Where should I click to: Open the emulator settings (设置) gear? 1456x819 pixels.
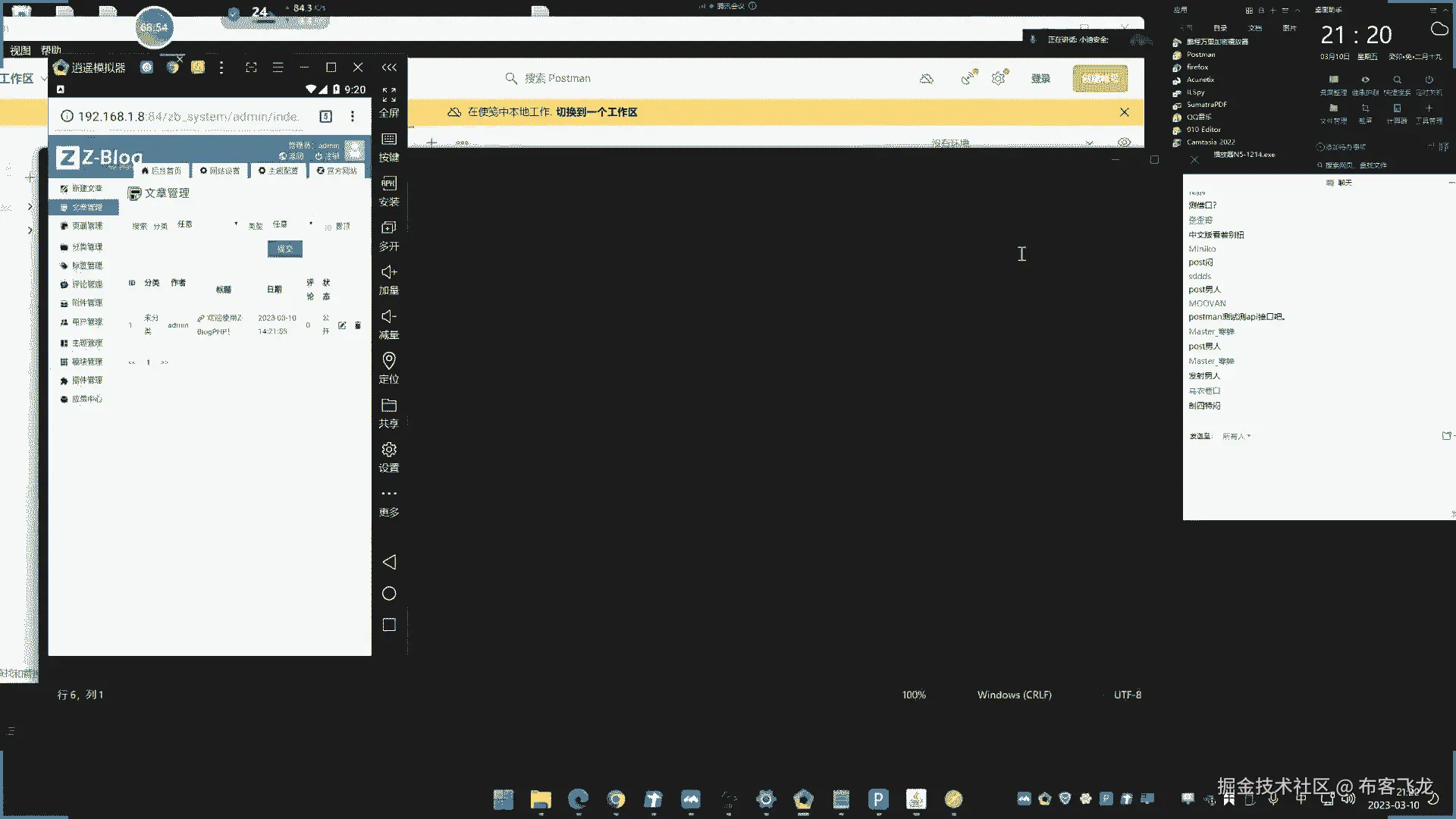(x=389, y=450)
